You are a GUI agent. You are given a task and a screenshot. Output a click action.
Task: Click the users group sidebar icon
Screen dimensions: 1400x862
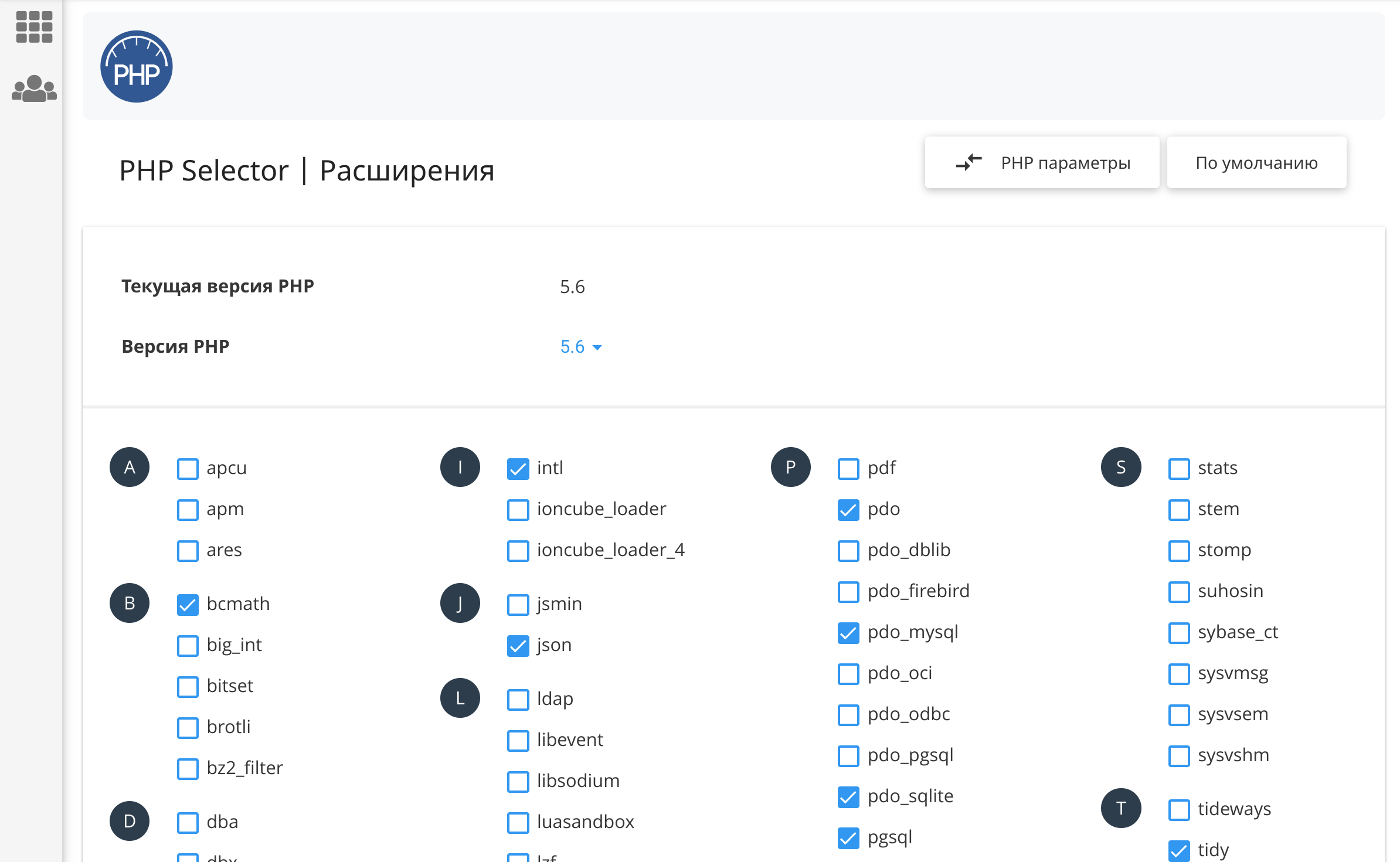coord(34,88)
